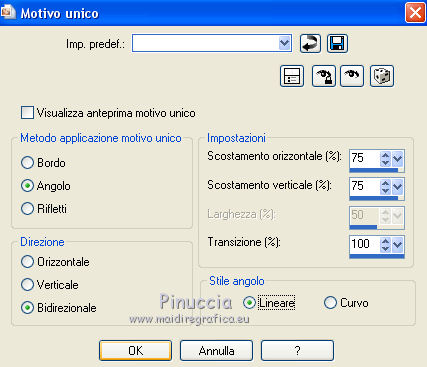Click the Annulla button
This screenshot has height=367, width=427.
pos(216,350)
